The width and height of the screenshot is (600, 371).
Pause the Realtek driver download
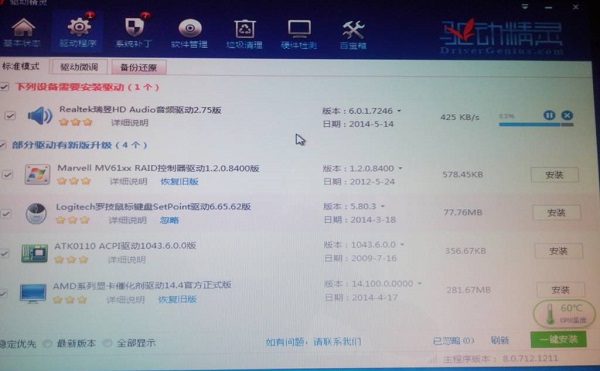coord(549,115)
